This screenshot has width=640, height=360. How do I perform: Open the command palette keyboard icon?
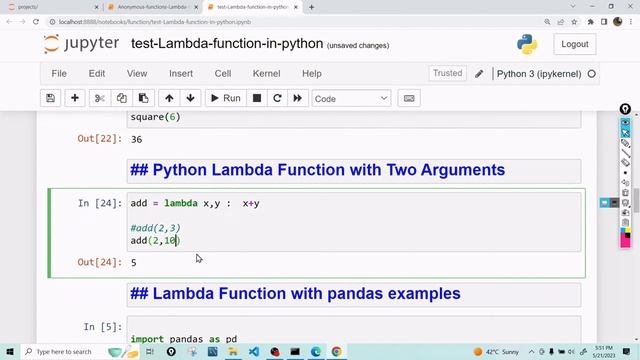(x=409, y=98)
